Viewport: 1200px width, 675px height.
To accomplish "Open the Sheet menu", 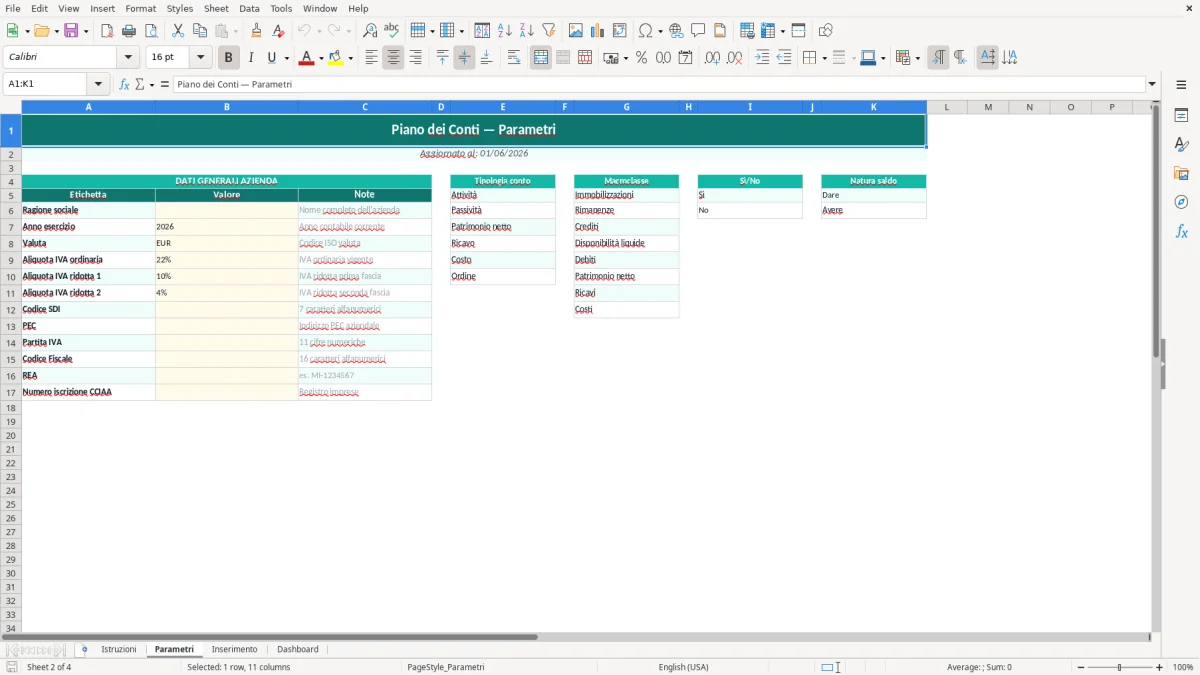I will (x=216, y=8).
